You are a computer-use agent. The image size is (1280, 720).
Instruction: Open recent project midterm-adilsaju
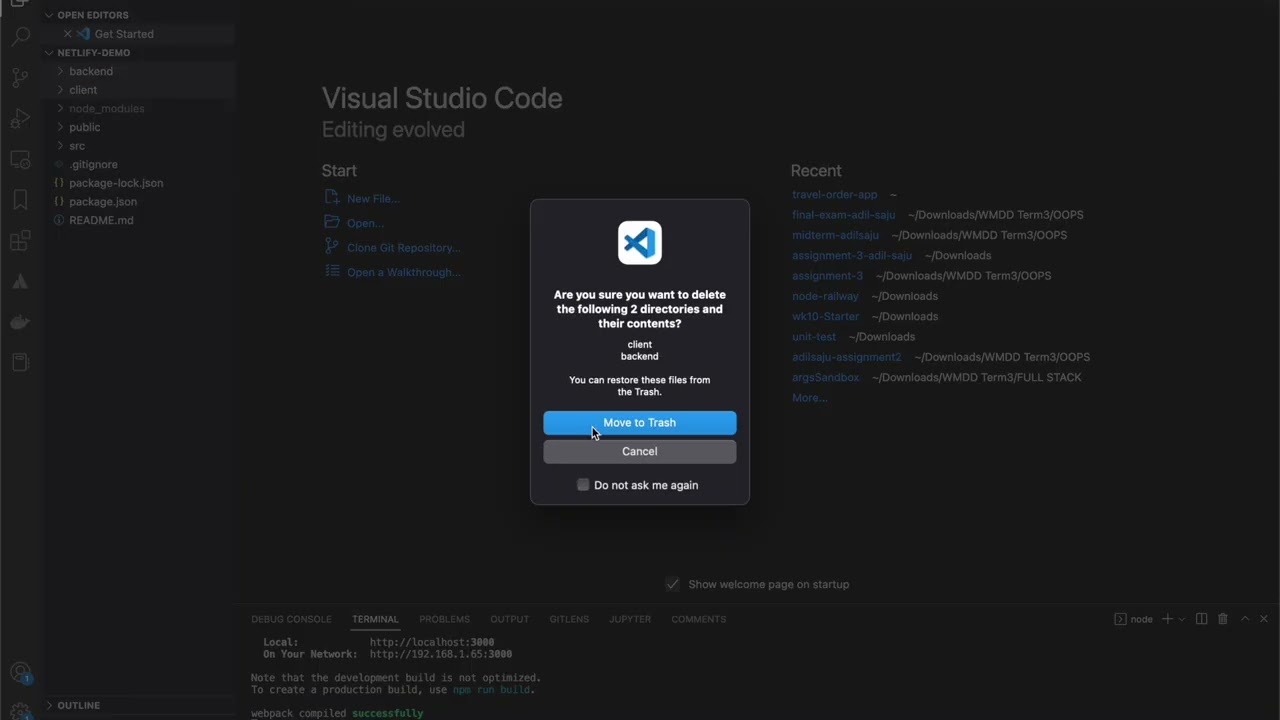tap(835, 235)
